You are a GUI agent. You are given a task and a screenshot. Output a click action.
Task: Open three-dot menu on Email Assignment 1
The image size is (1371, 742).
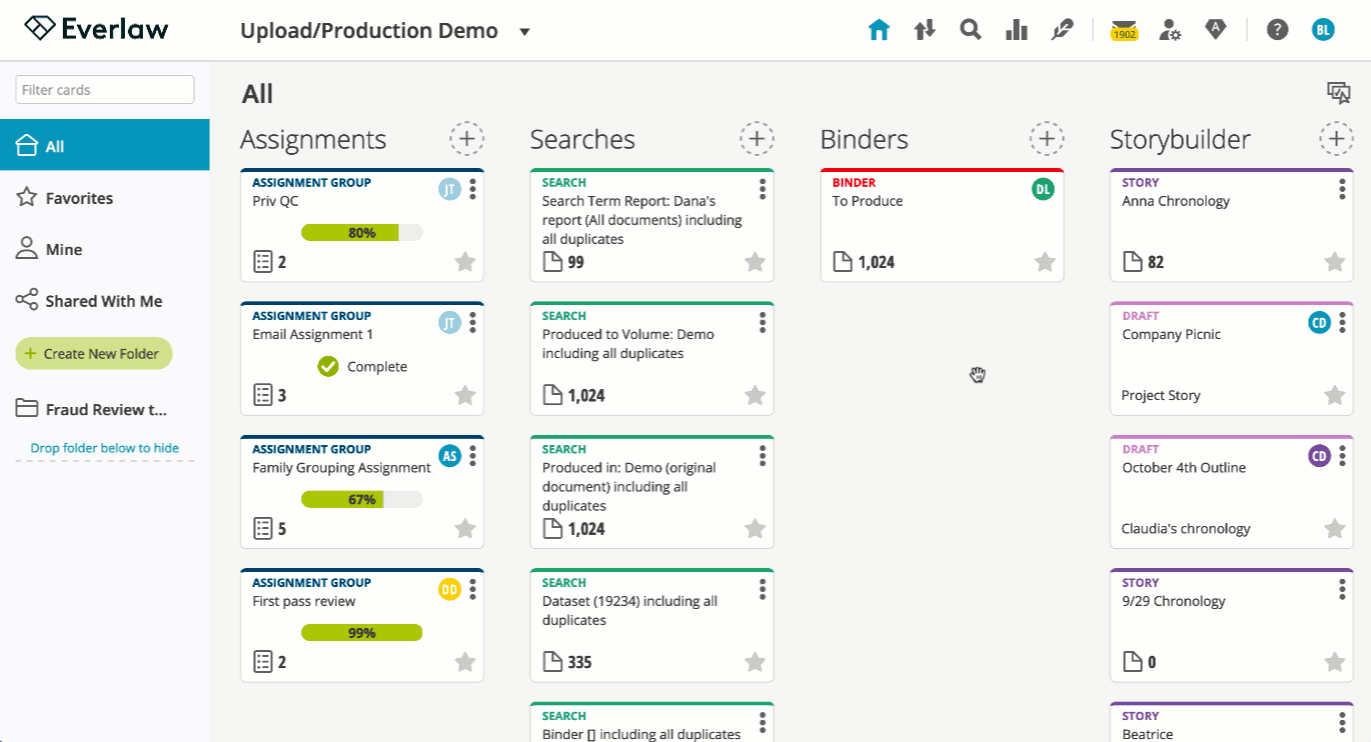click(473, 322)
